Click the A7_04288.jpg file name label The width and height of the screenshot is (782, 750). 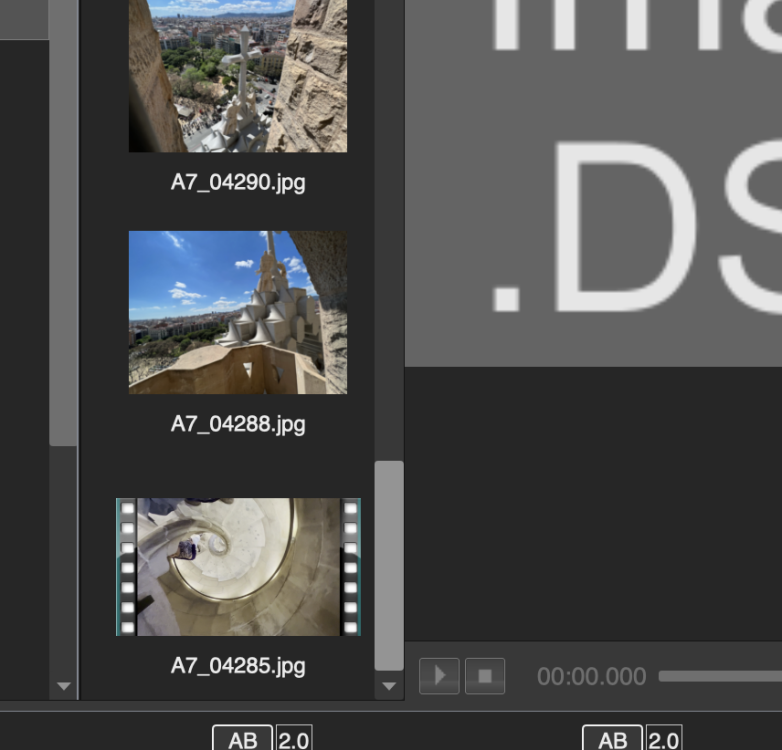point(238,424)
